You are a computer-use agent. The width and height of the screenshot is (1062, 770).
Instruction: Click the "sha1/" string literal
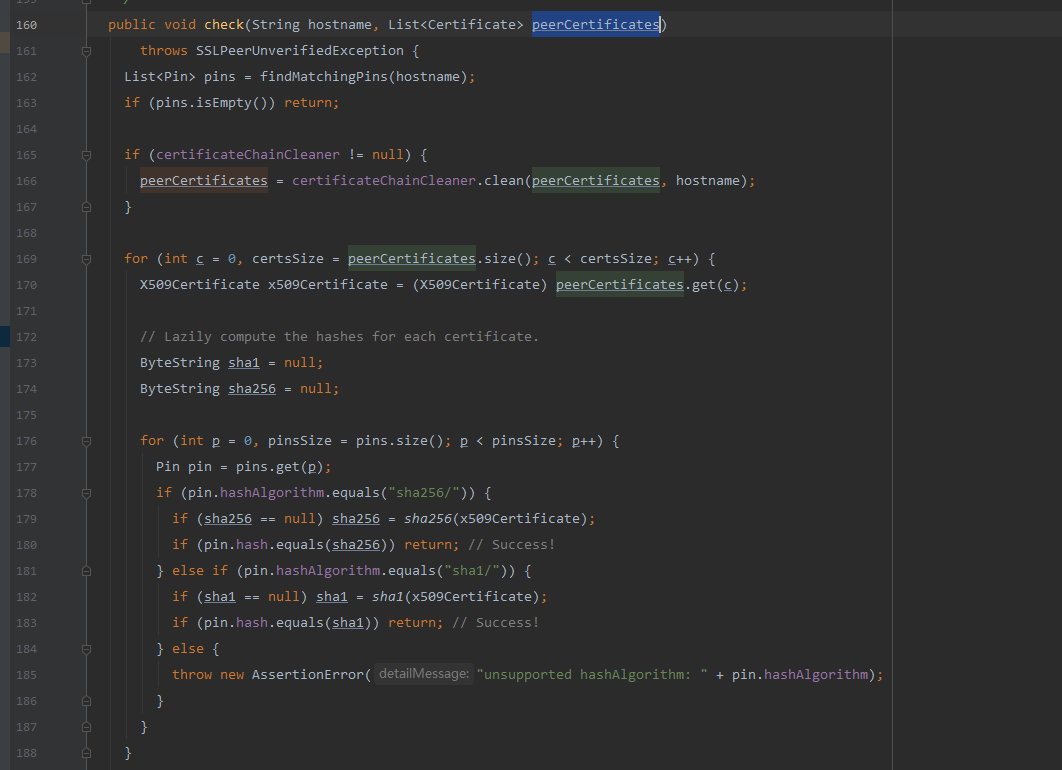pos(472,571)
